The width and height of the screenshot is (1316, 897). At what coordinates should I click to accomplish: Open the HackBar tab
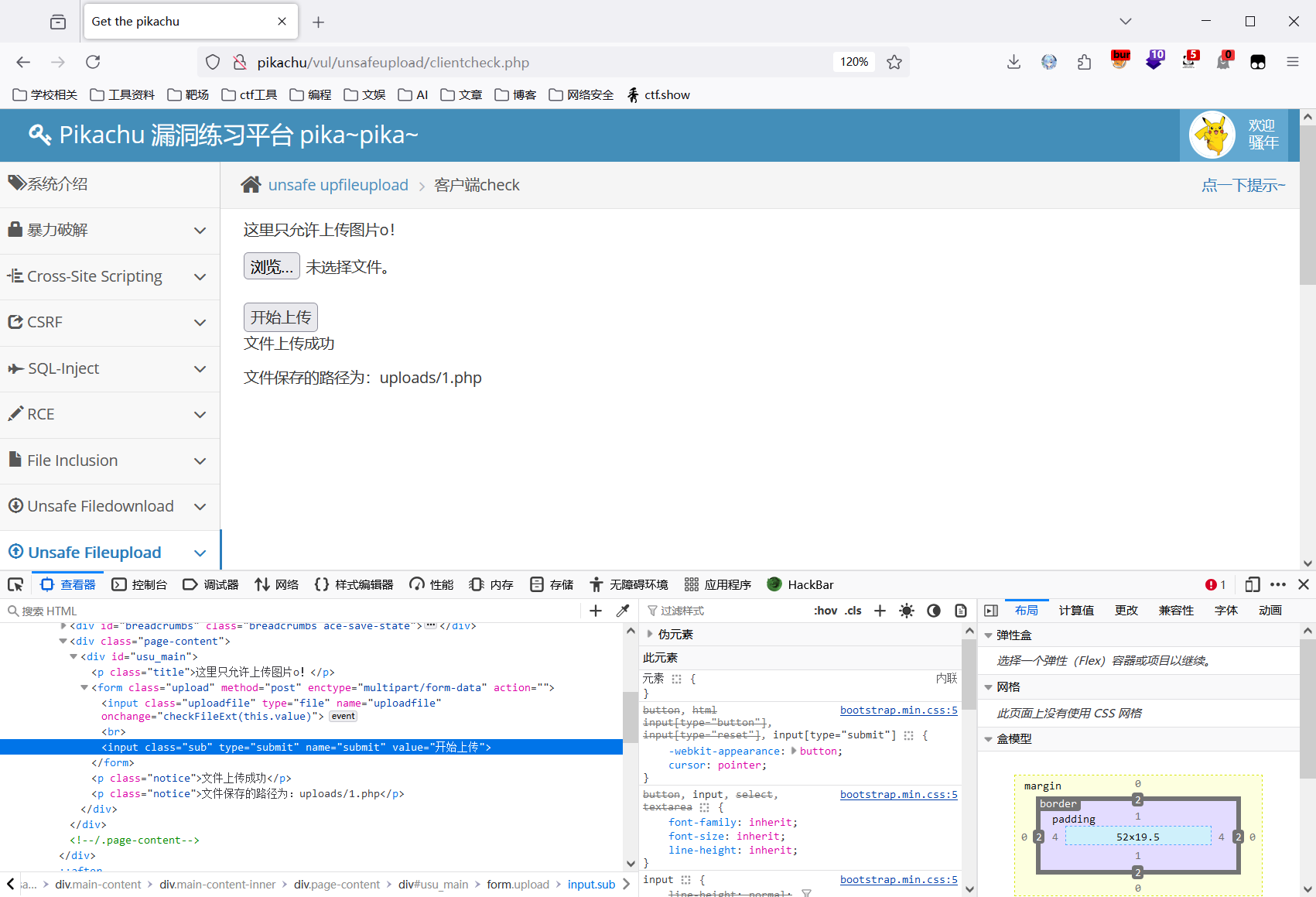pos(800,584)
